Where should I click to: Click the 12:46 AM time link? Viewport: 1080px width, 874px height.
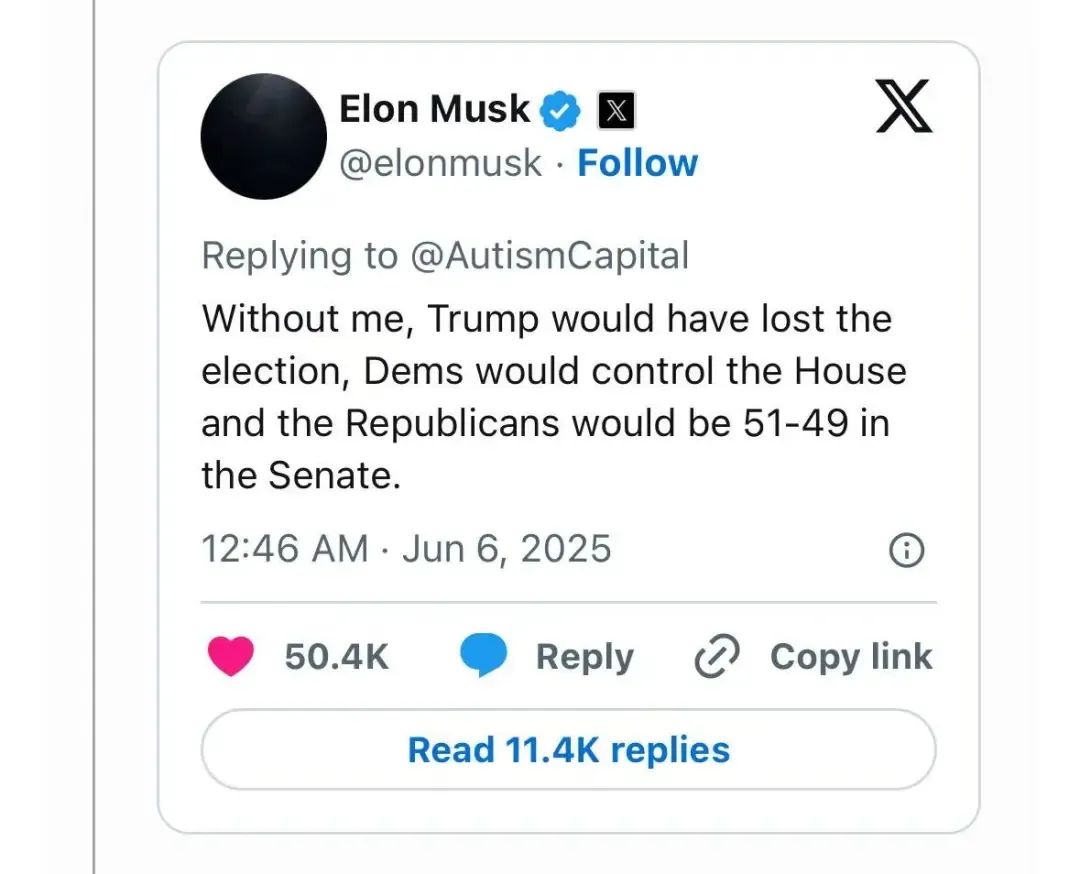point(284,549)
